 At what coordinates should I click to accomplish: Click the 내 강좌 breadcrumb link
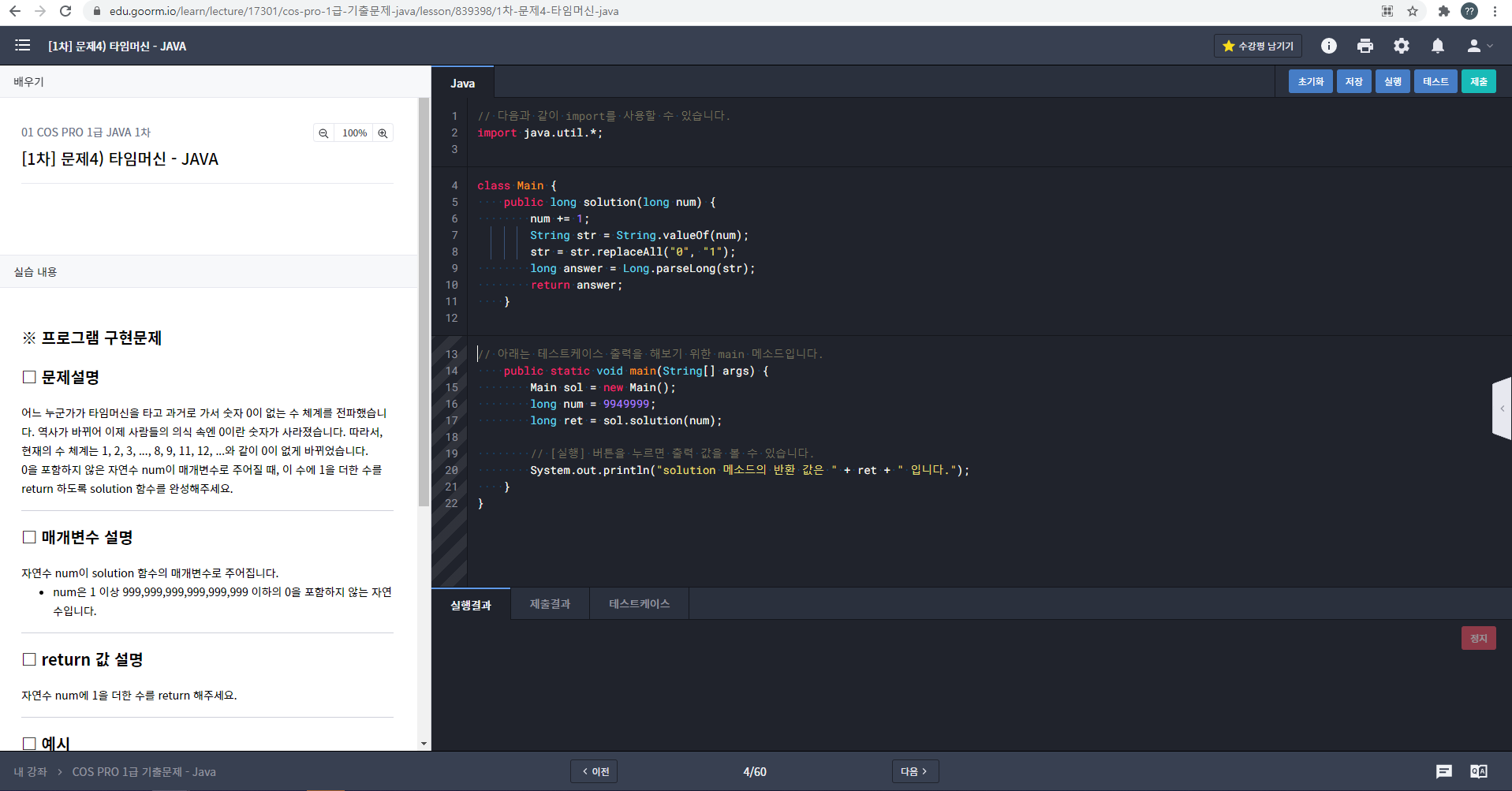coord(31,772)
